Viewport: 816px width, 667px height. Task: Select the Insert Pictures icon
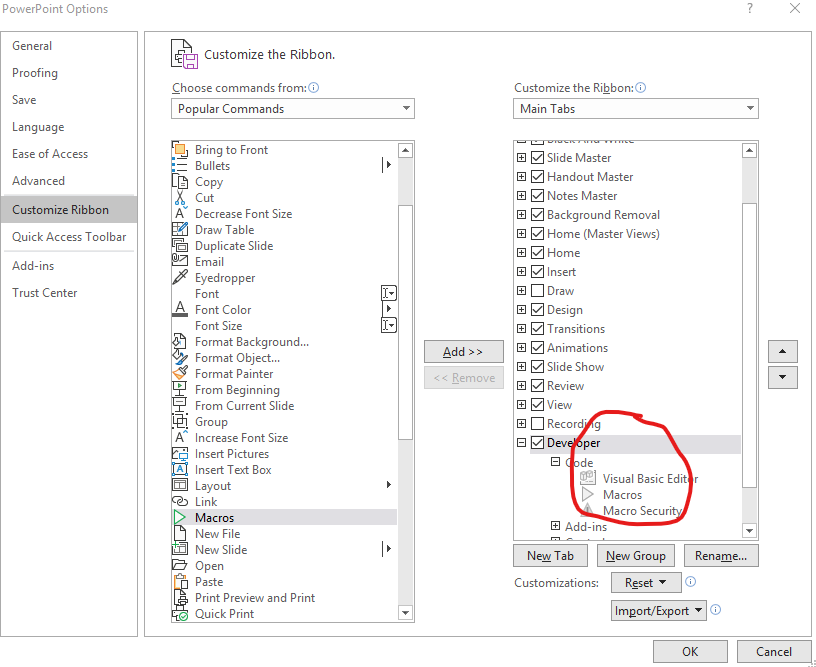click(180, 454)
